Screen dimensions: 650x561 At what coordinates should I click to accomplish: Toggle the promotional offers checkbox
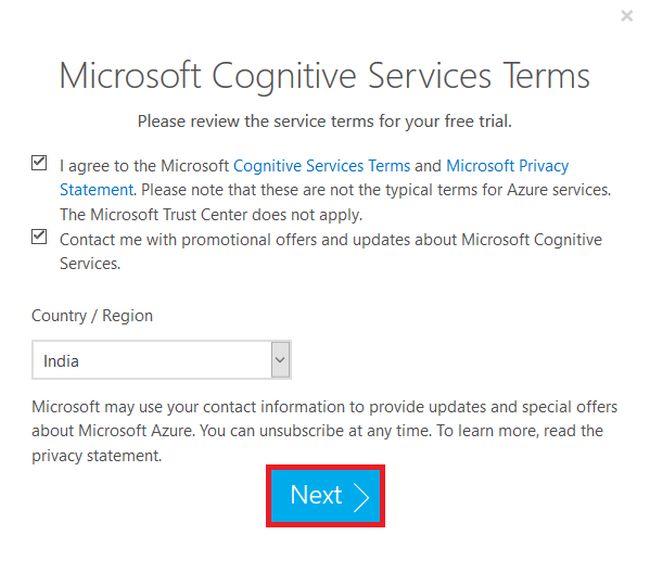(39, 238)
